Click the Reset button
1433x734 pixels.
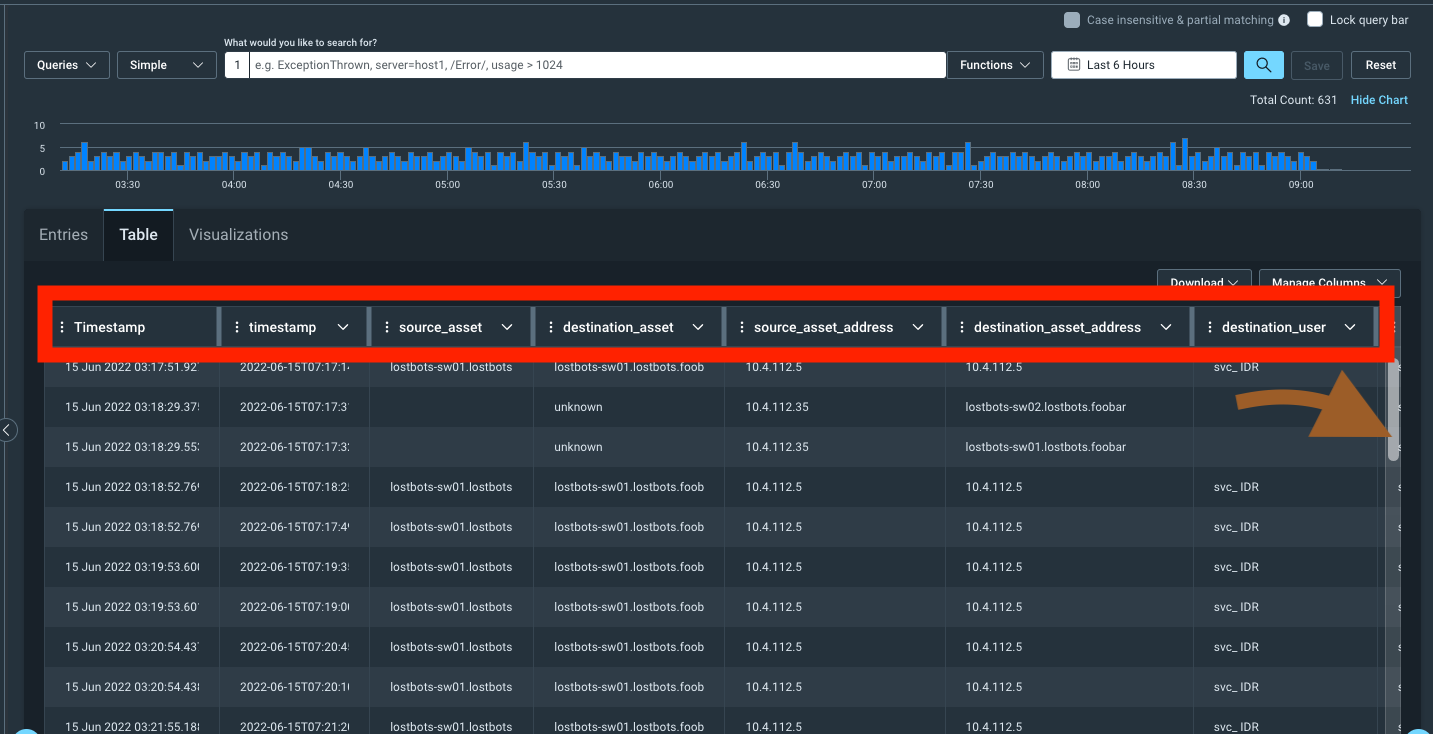[x=1381, y=65]
